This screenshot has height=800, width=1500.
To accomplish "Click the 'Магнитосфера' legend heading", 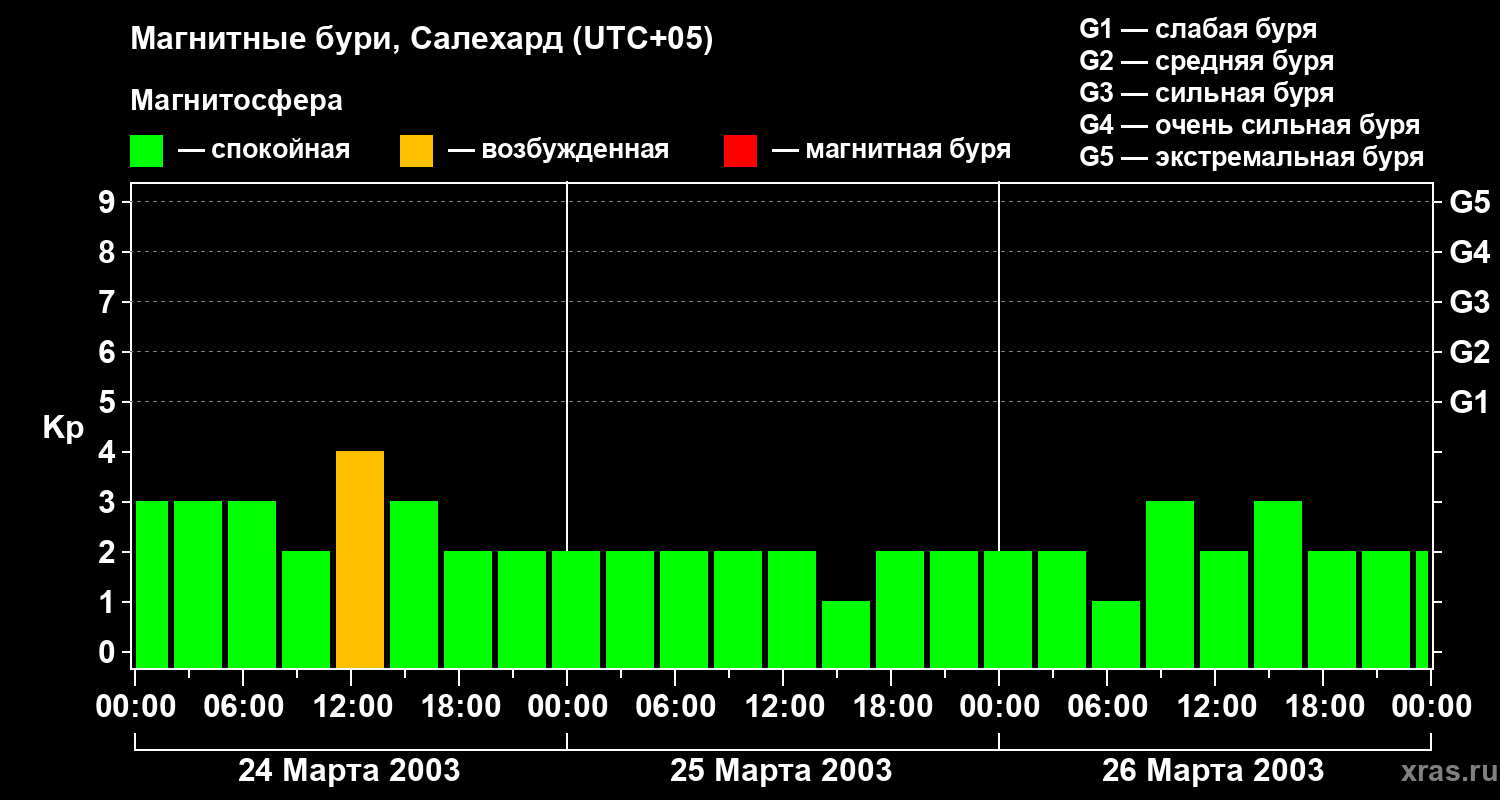I will (236, 101).
